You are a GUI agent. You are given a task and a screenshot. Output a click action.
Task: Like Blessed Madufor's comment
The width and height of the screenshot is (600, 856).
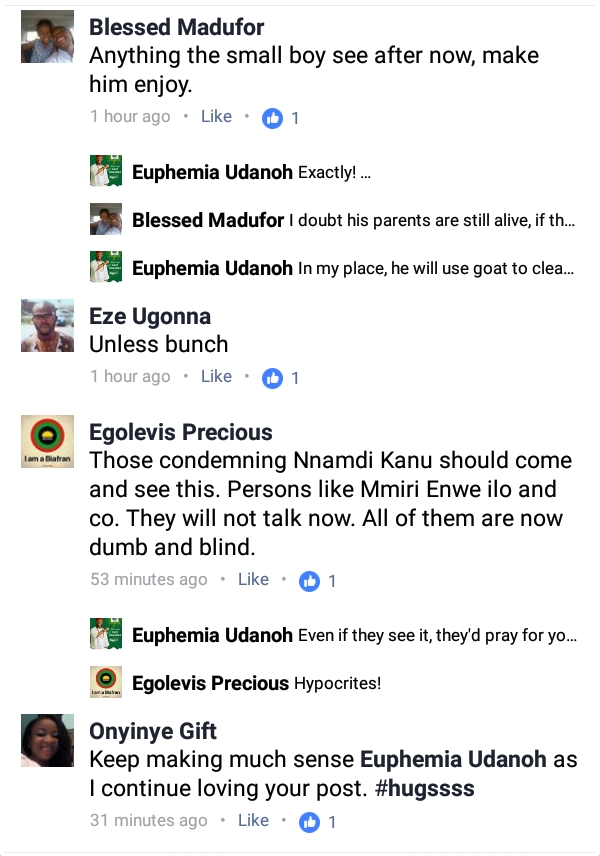click(216, 117)
